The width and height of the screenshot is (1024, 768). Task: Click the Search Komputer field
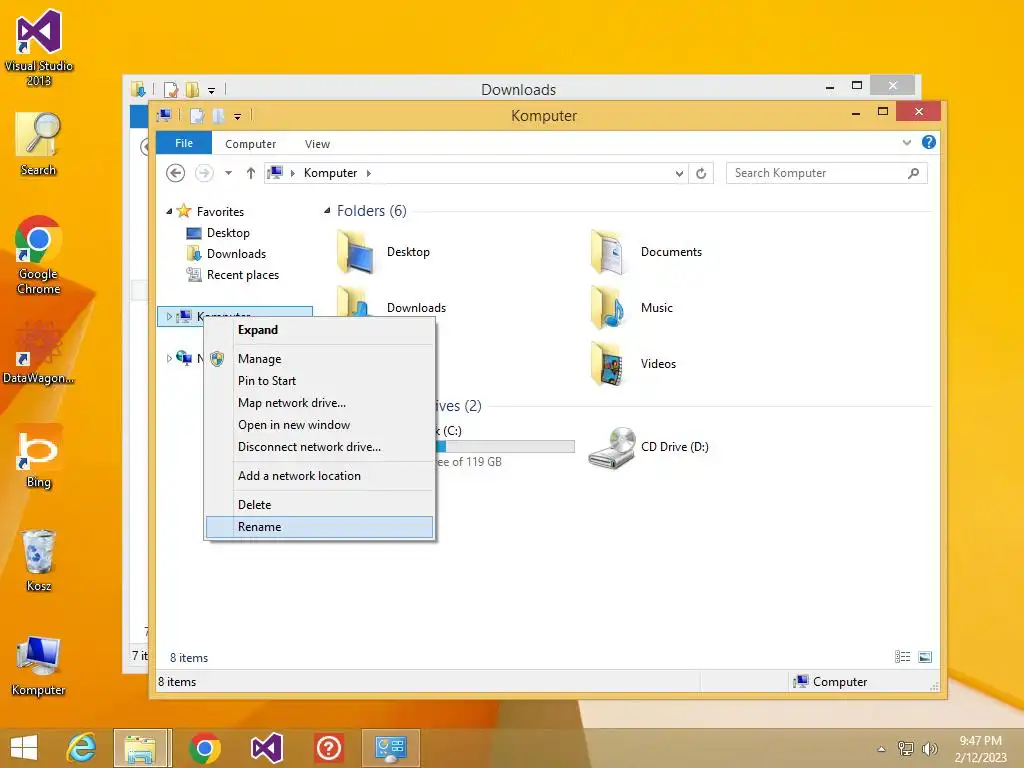coord(827,173)
